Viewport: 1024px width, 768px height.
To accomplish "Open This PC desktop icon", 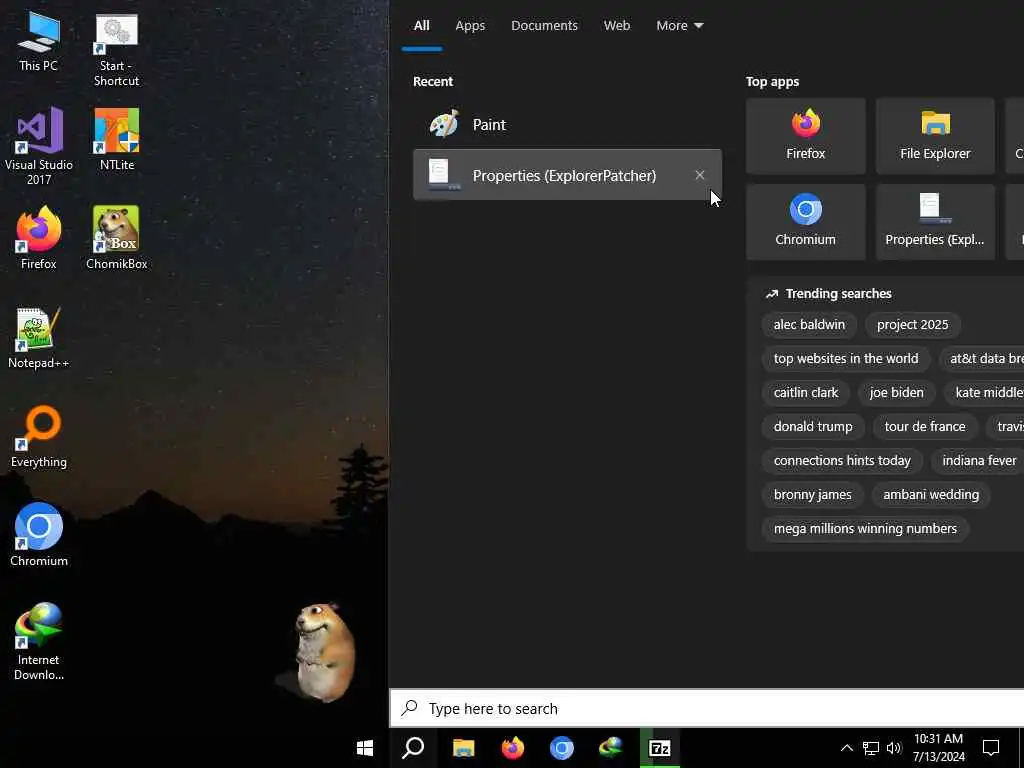I will click(39, 42).
